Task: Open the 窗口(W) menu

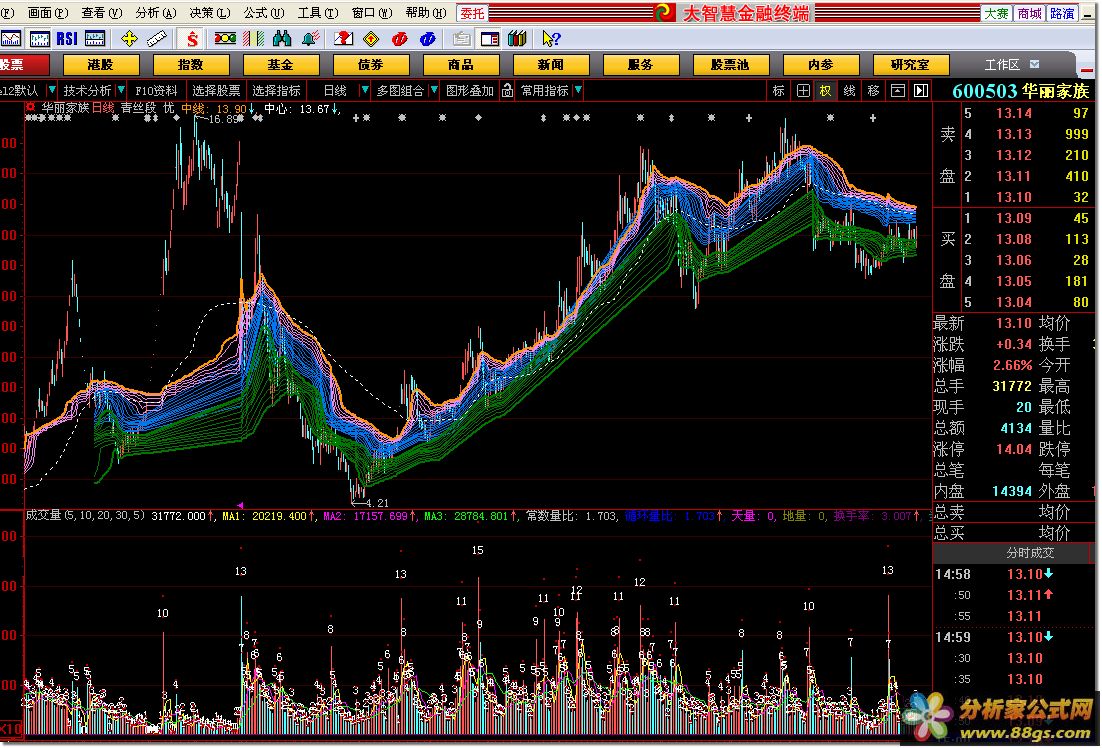Action: click(x=372, y=13)
